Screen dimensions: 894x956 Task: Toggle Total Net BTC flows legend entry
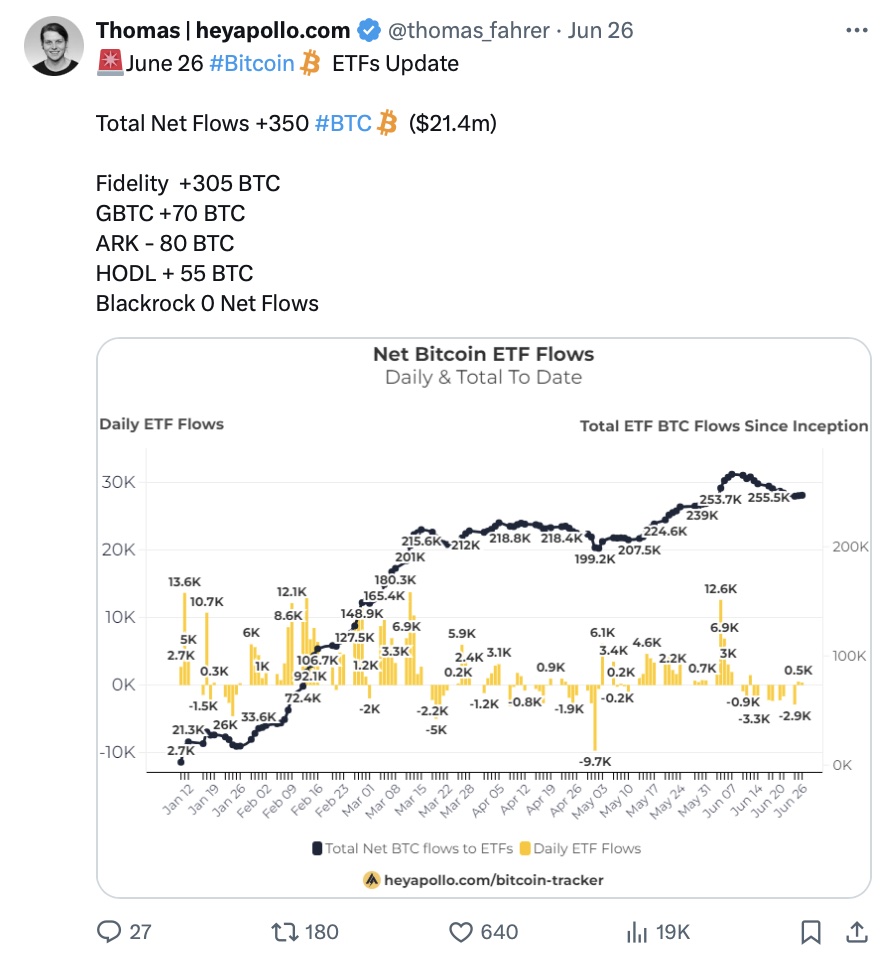tap(412, 848)
